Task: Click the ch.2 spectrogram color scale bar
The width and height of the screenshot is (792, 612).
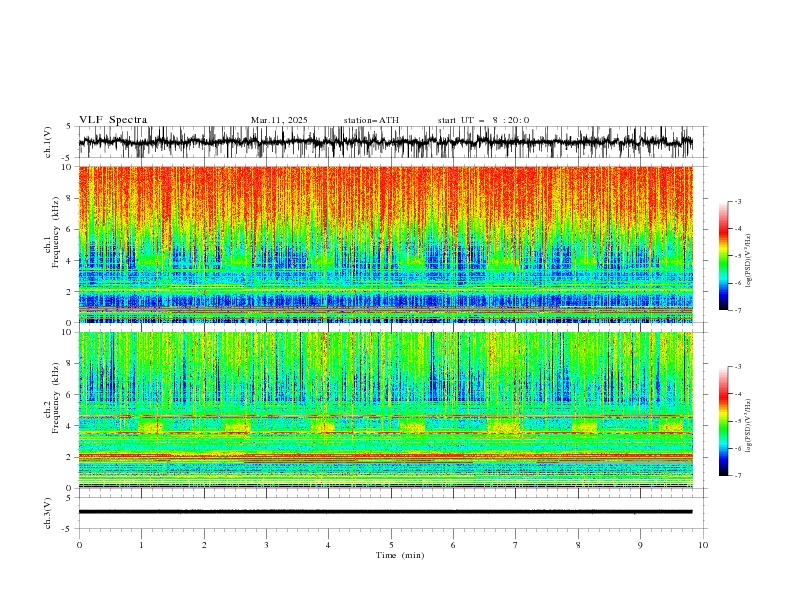Action: [x=723, y=421]
